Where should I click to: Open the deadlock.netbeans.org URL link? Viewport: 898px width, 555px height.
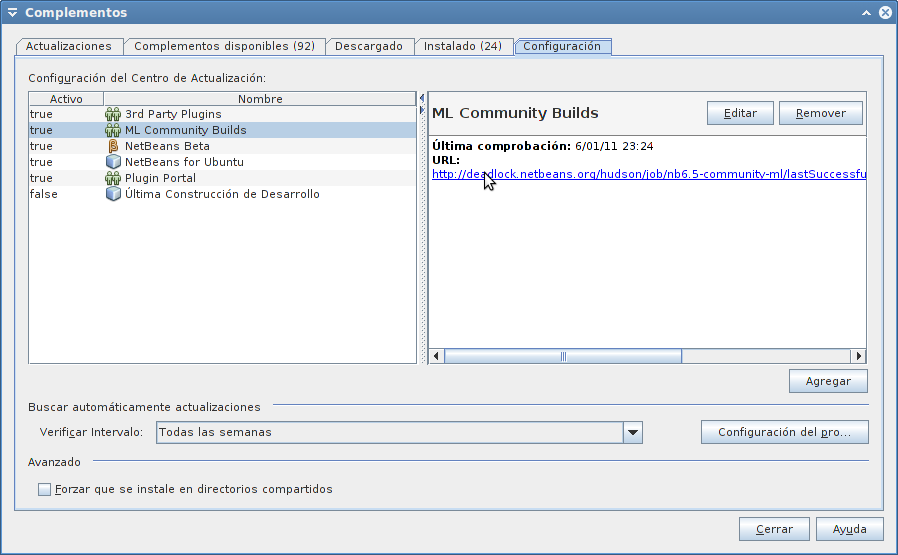[649, 174]
